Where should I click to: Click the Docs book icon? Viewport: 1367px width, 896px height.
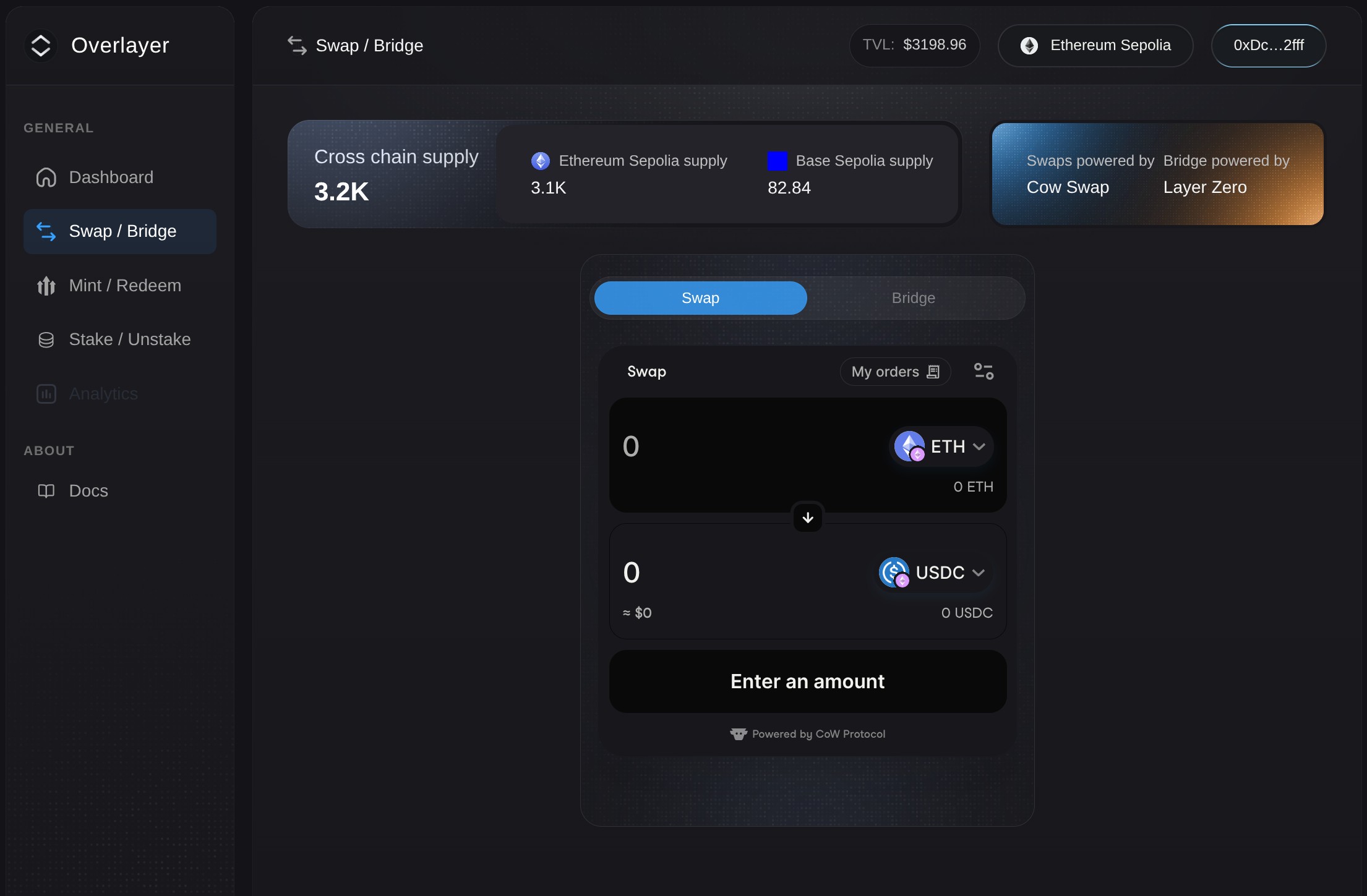click(x=46, y=491)
